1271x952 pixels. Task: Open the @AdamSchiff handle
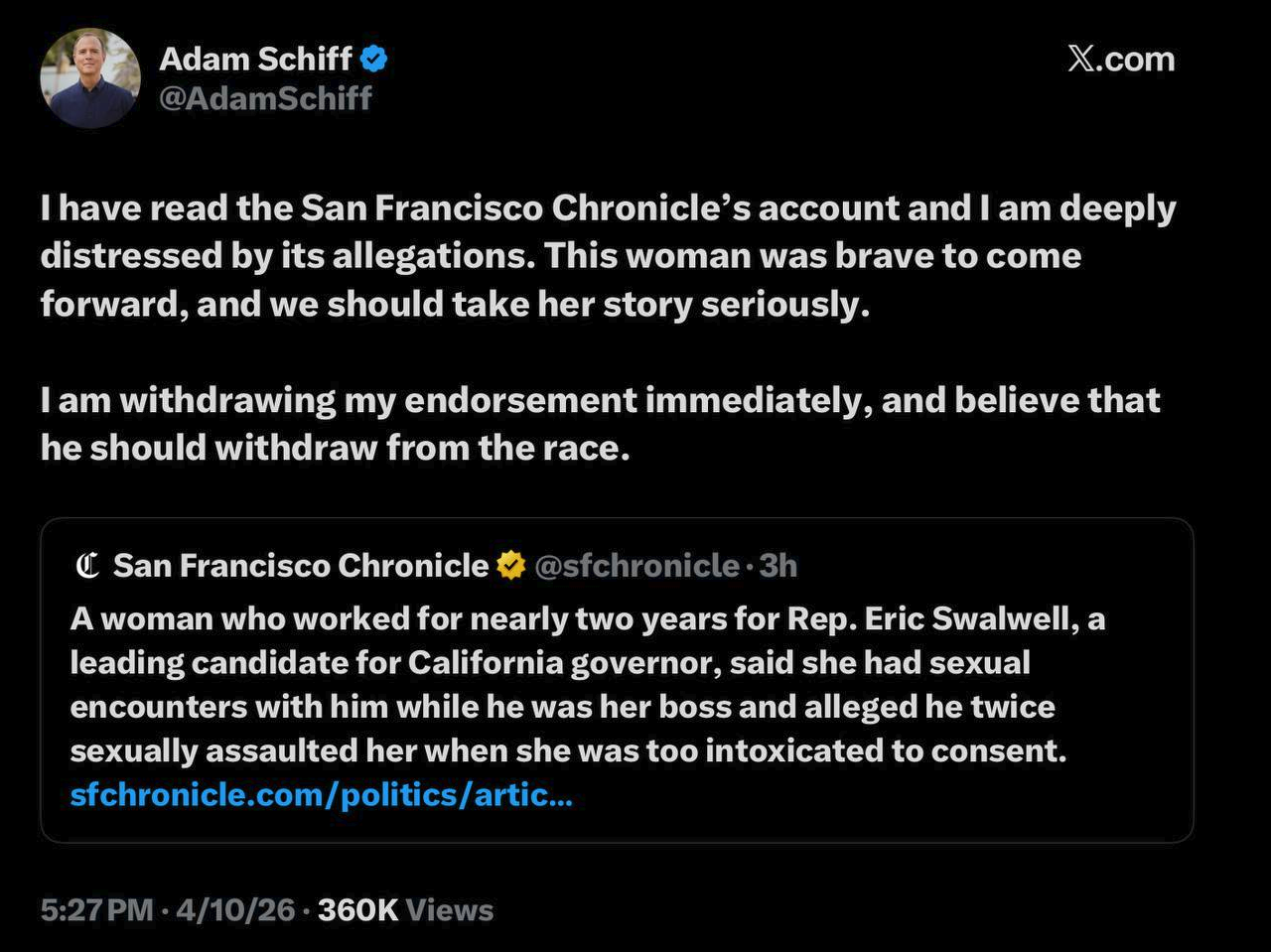pos(265,98)
